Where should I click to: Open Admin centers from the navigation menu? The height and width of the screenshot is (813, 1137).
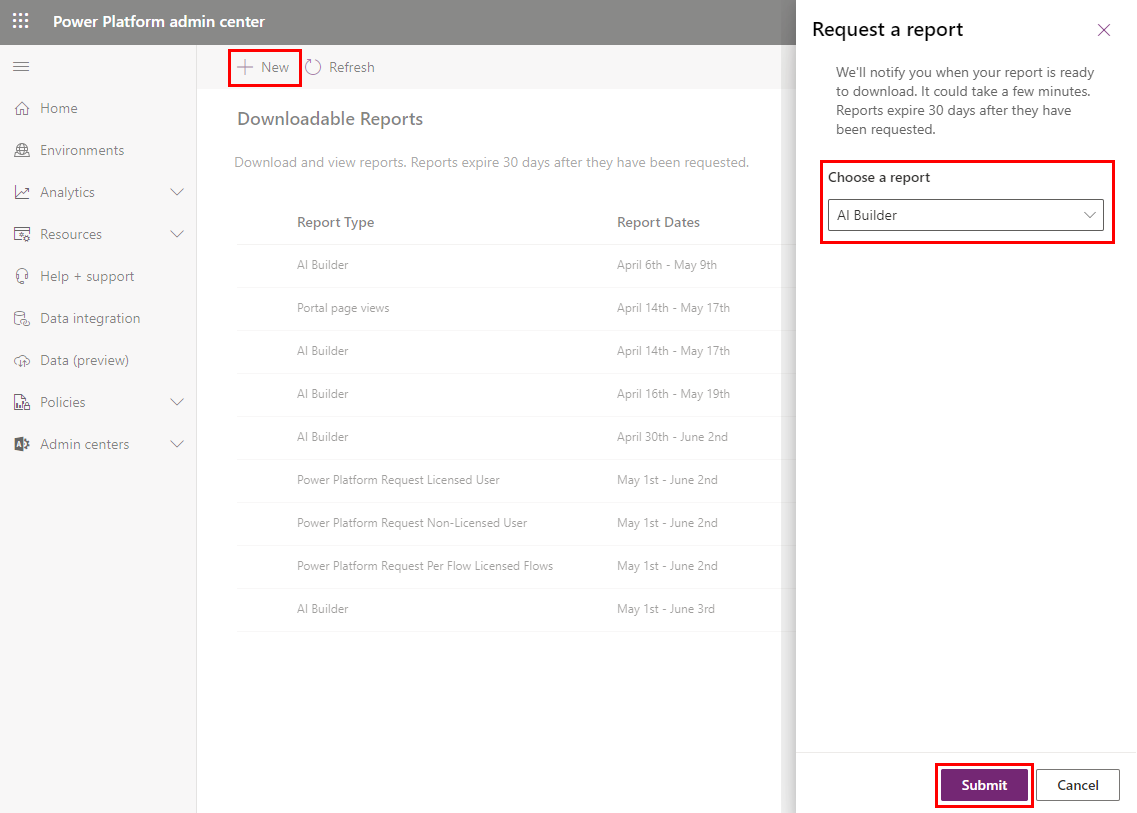tap(84, 444)
